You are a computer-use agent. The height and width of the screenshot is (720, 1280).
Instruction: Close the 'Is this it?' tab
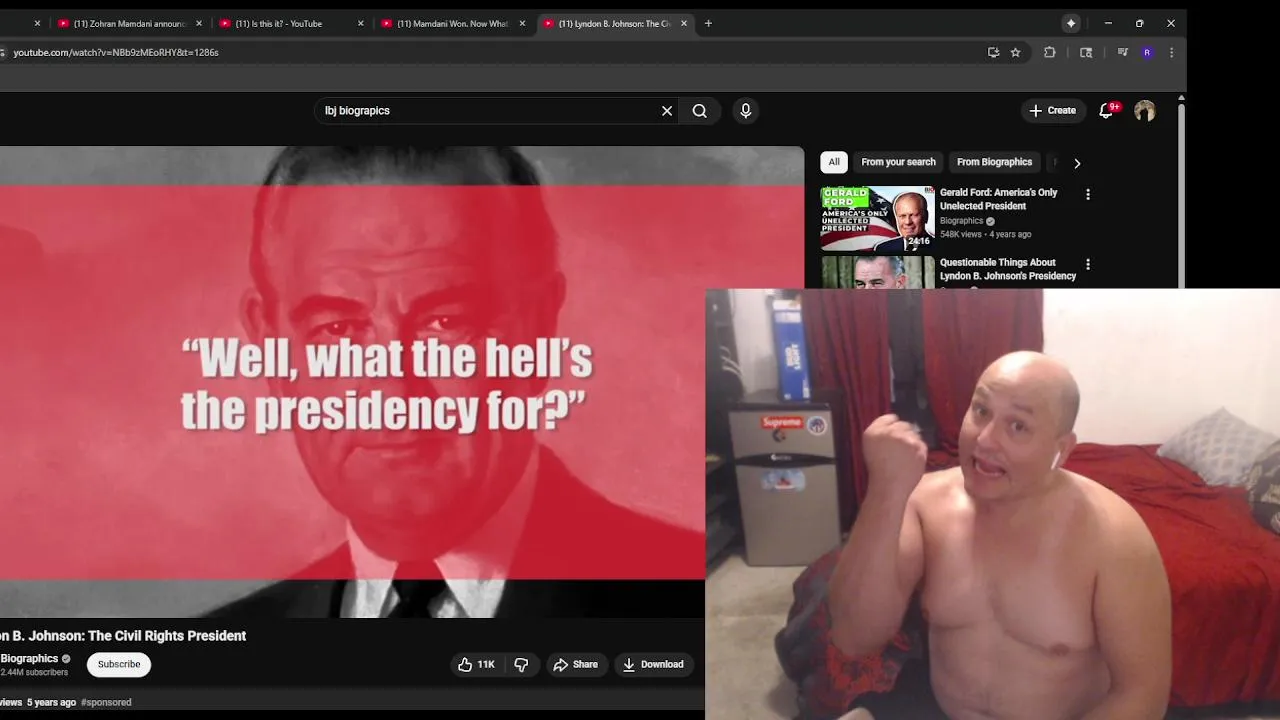(361, 23)
